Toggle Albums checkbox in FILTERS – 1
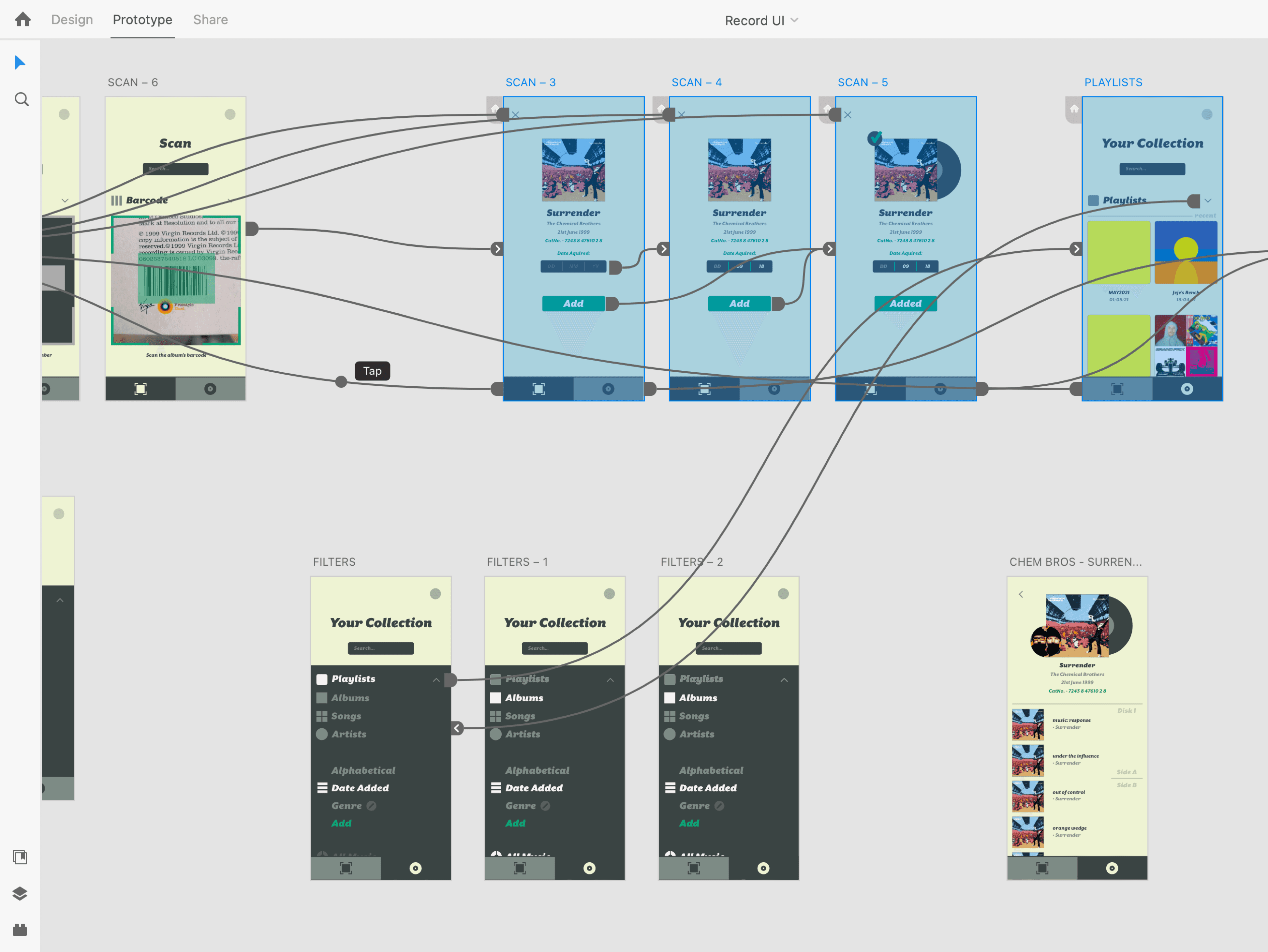The image size is (1268, 952). pos(496,698)
